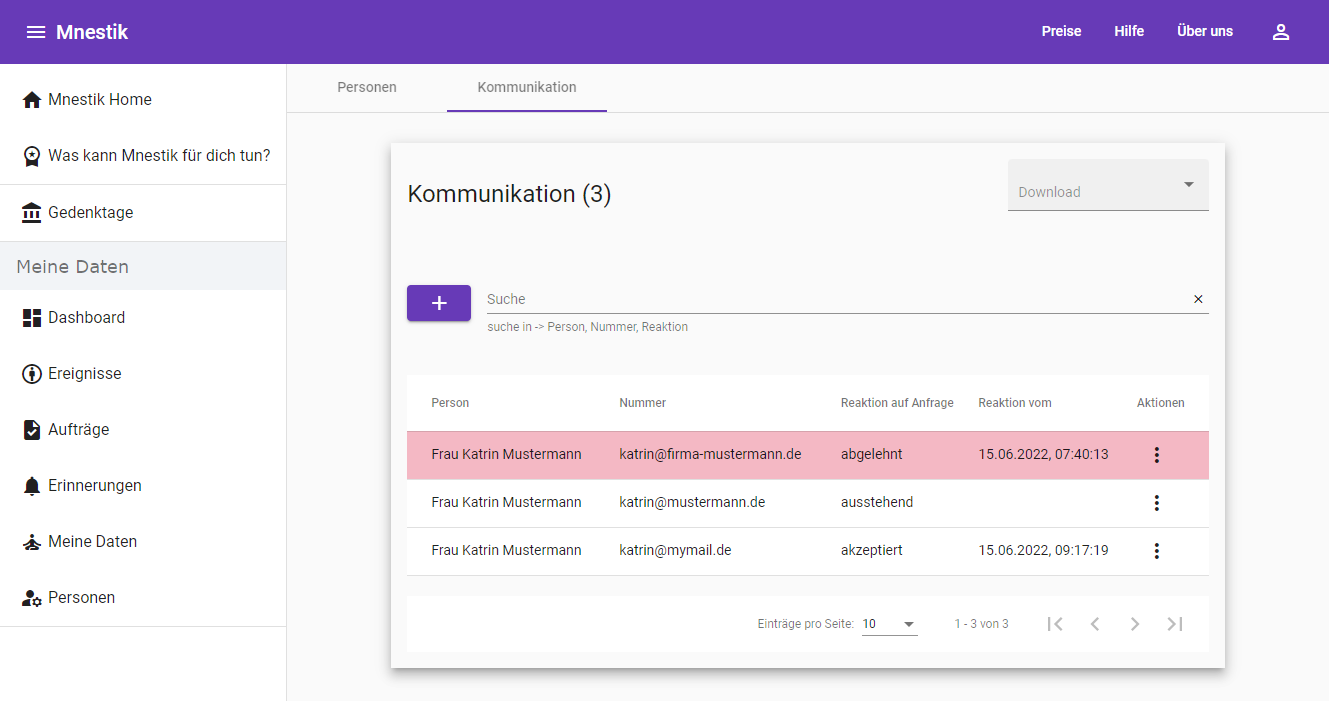The height and width of the screenshot is (702, 1329).
Task: Open the entries per page selector
Action: click(x=889, y=624)
